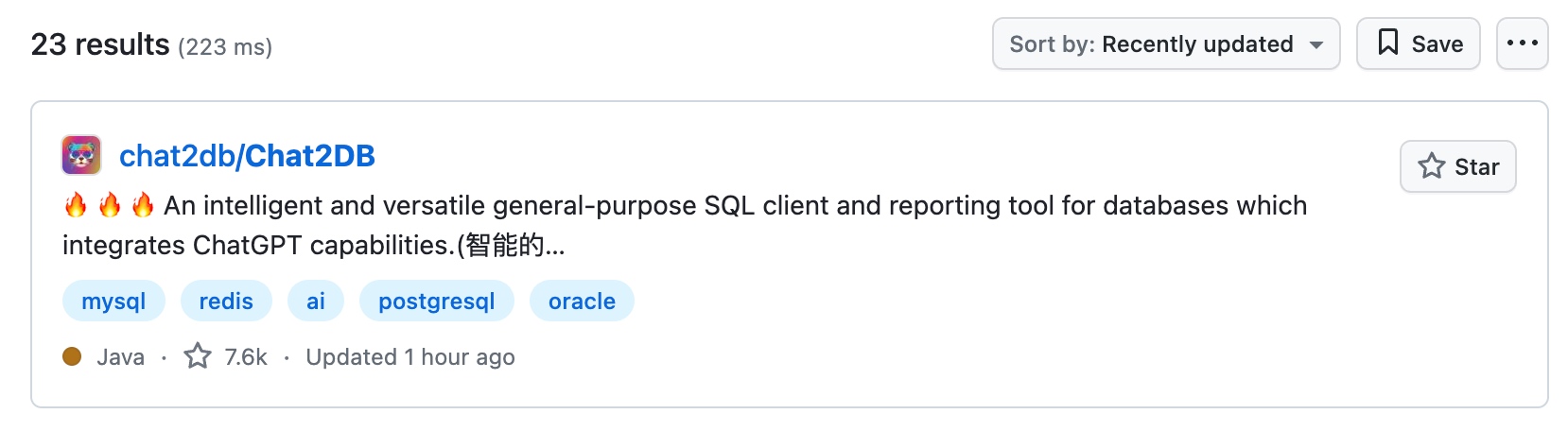Open the Sort by Recently updated dropdown
Viewport: 1568px width, 431px height.
pyautogui.click(x=1165, y=43)
